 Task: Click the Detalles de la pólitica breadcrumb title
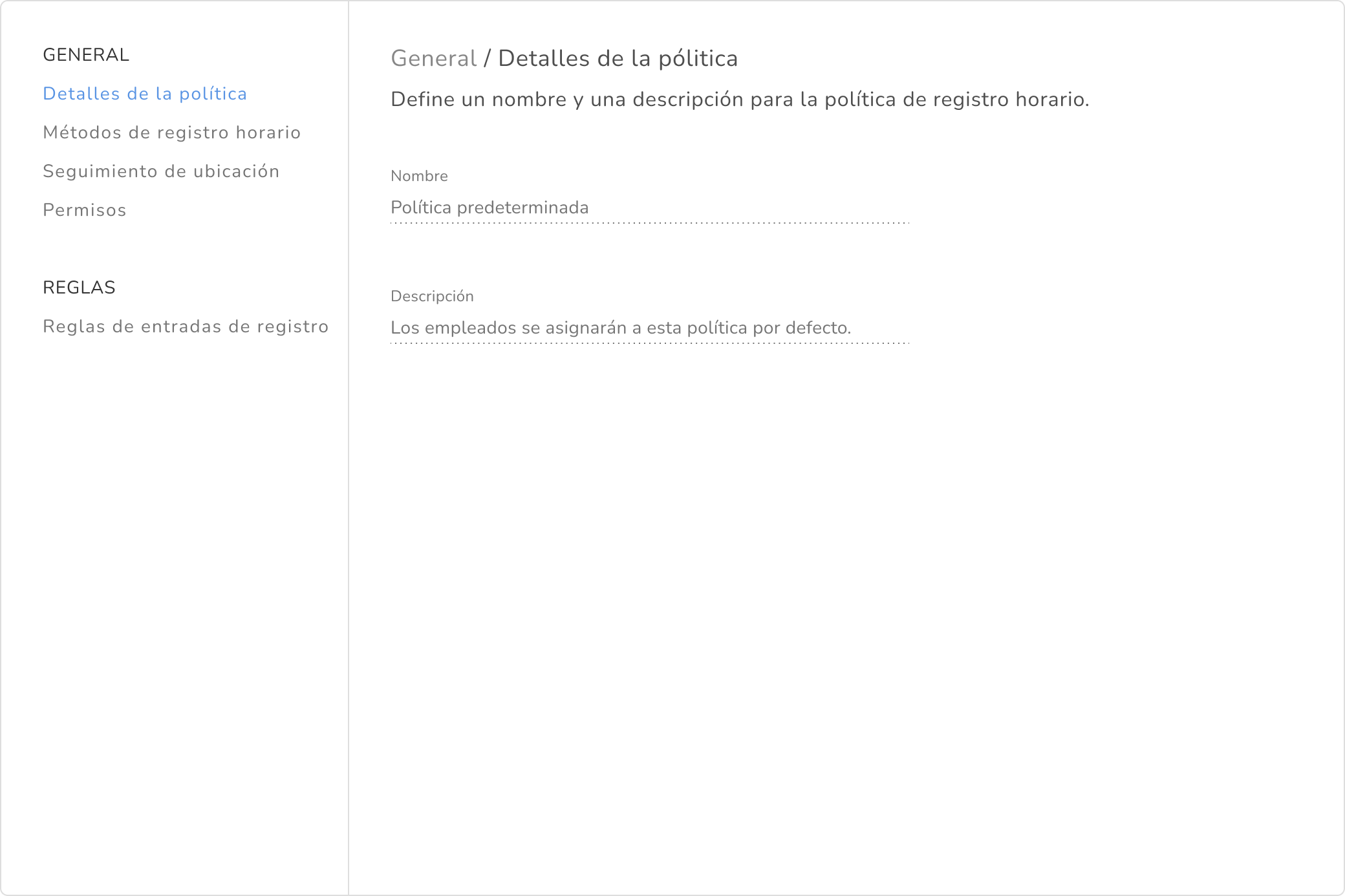click(x=618, y=59)
